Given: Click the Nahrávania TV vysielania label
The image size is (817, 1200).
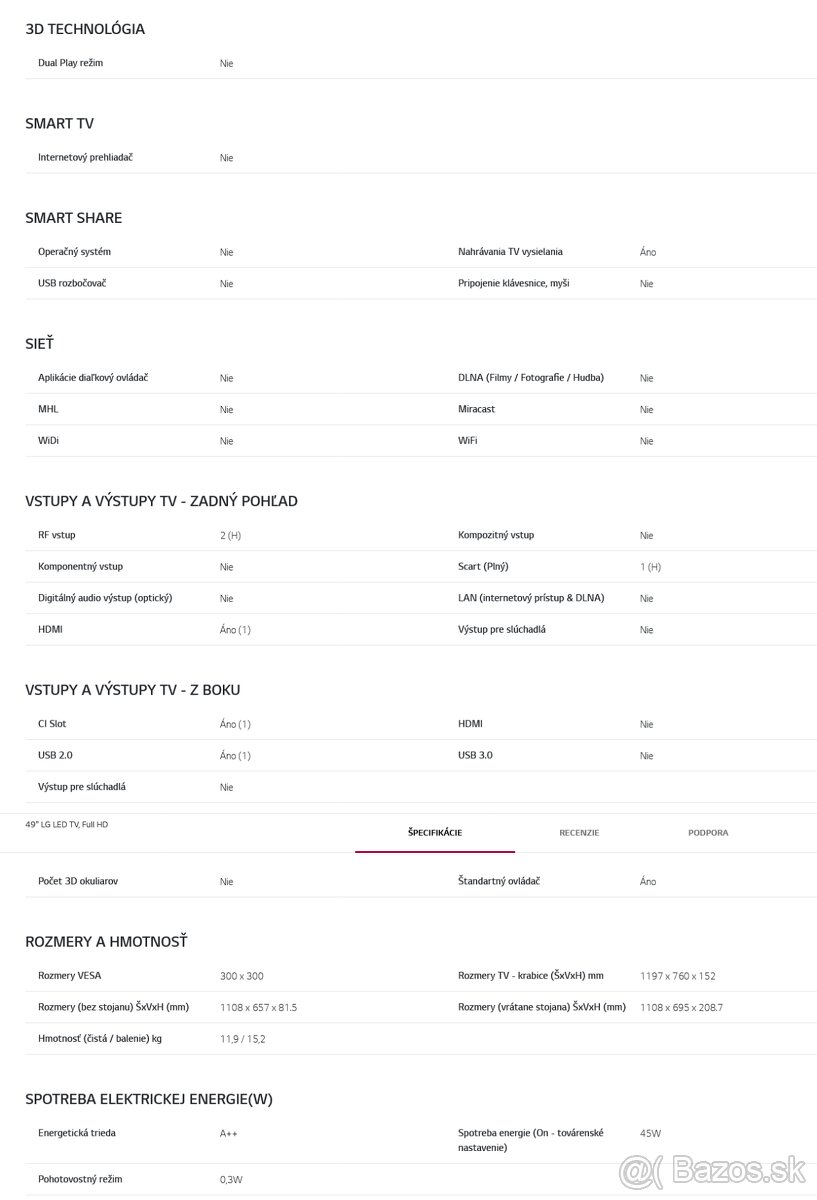Looking at the screenshot, I should pos(510,252).
